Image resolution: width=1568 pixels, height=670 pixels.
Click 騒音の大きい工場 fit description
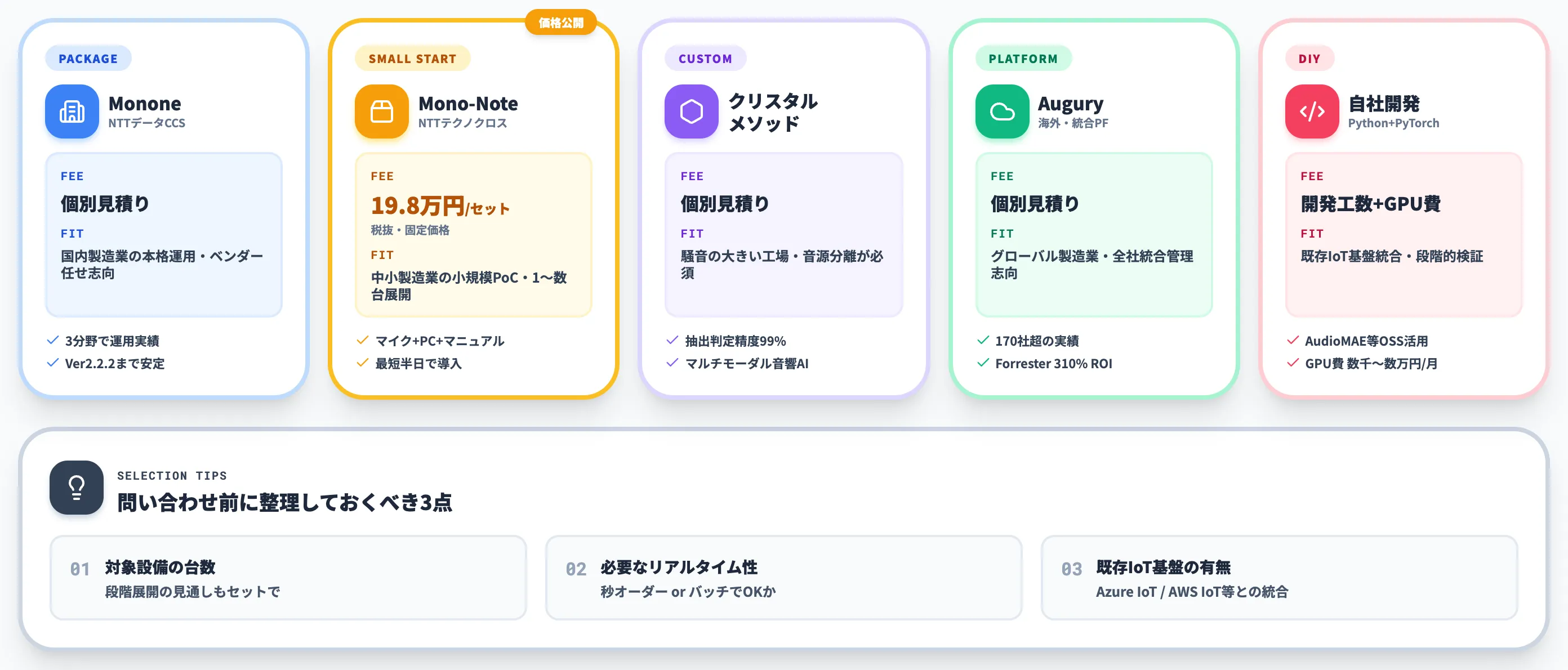(782, 264)
